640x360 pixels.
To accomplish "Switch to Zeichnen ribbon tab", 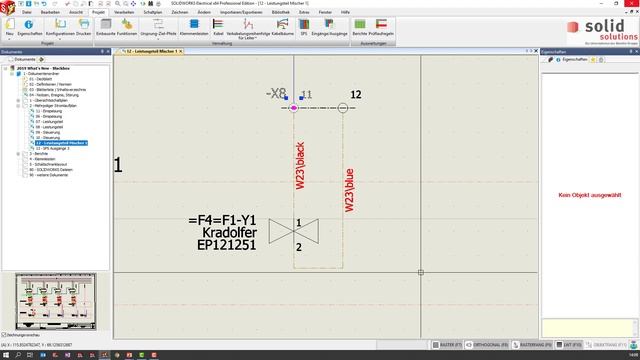I will [x=180, y=12].
